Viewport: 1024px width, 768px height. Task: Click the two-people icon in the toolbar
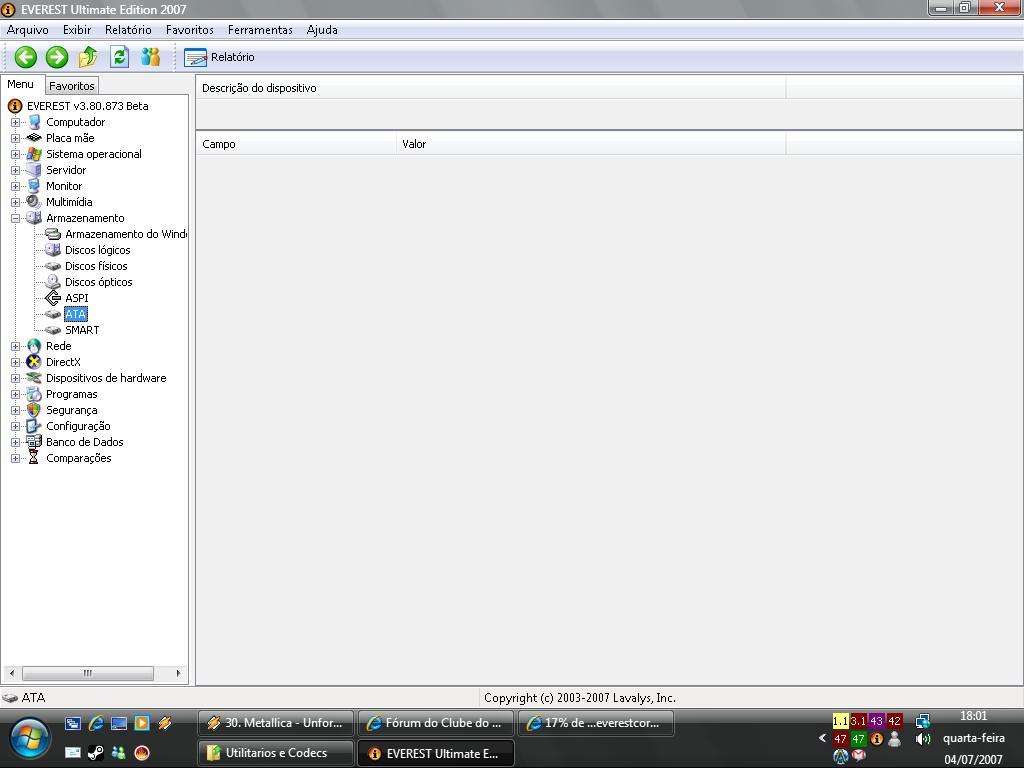(x=150, y=57)
